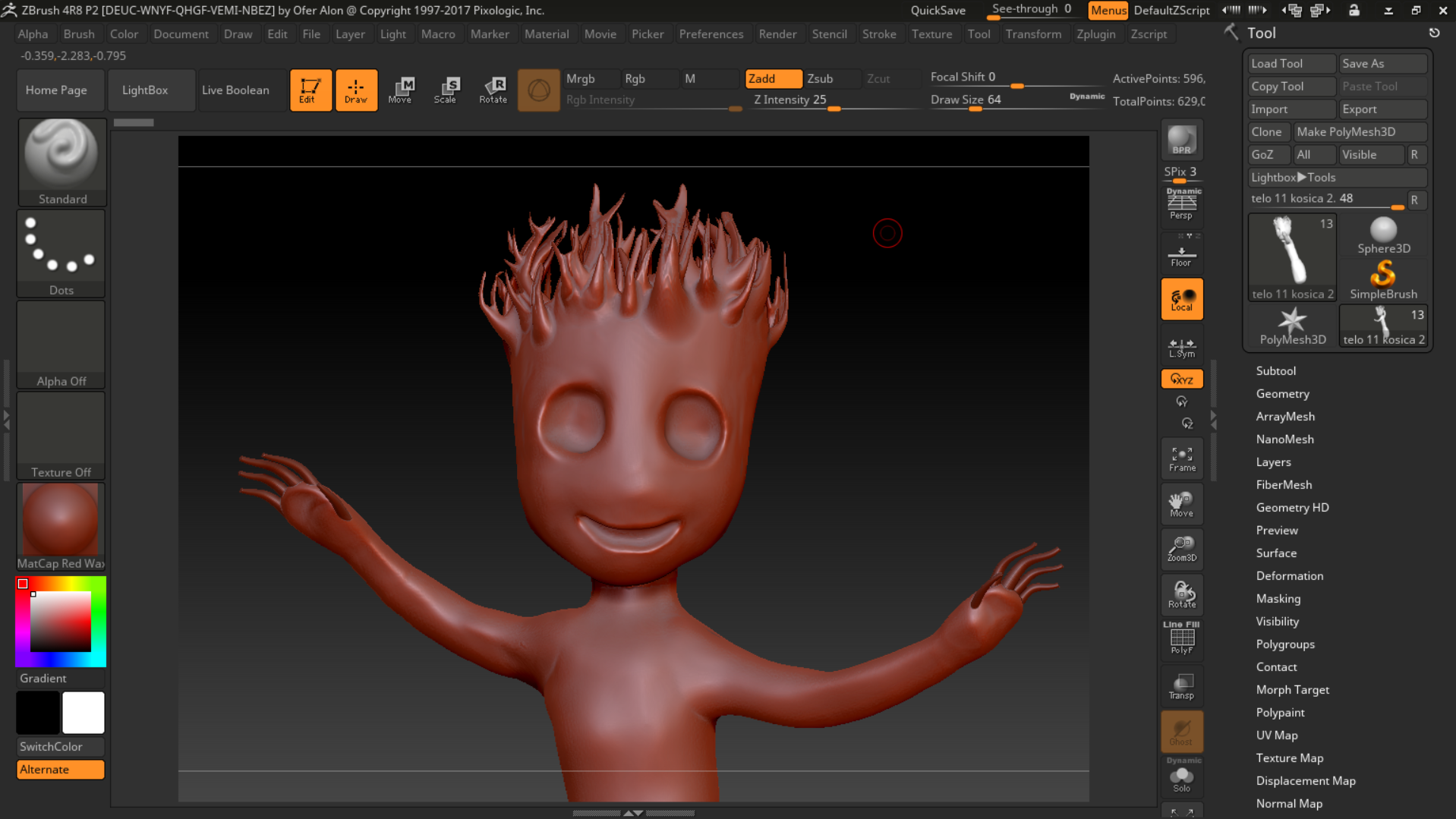Open the Alpha Off selector
This screenshot has width=1456, height=819.
(61, 344)
